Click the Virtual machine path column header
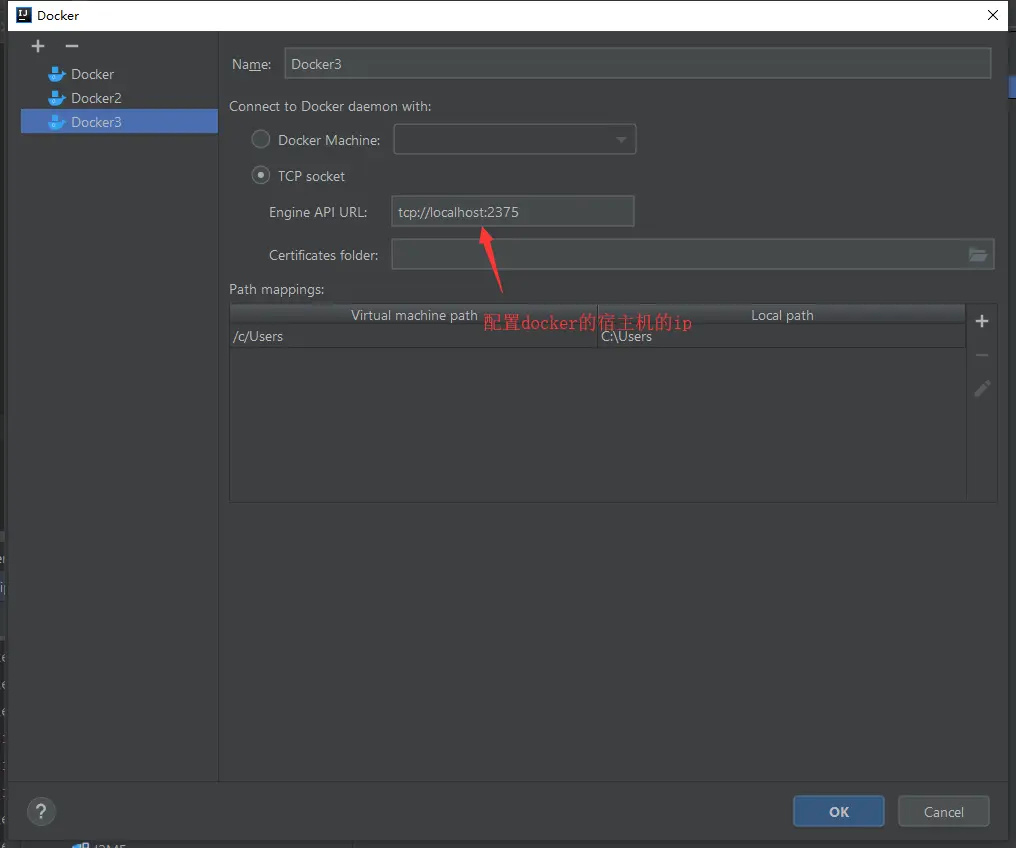The image size is (1016, 848). click(x=413, y=315)
